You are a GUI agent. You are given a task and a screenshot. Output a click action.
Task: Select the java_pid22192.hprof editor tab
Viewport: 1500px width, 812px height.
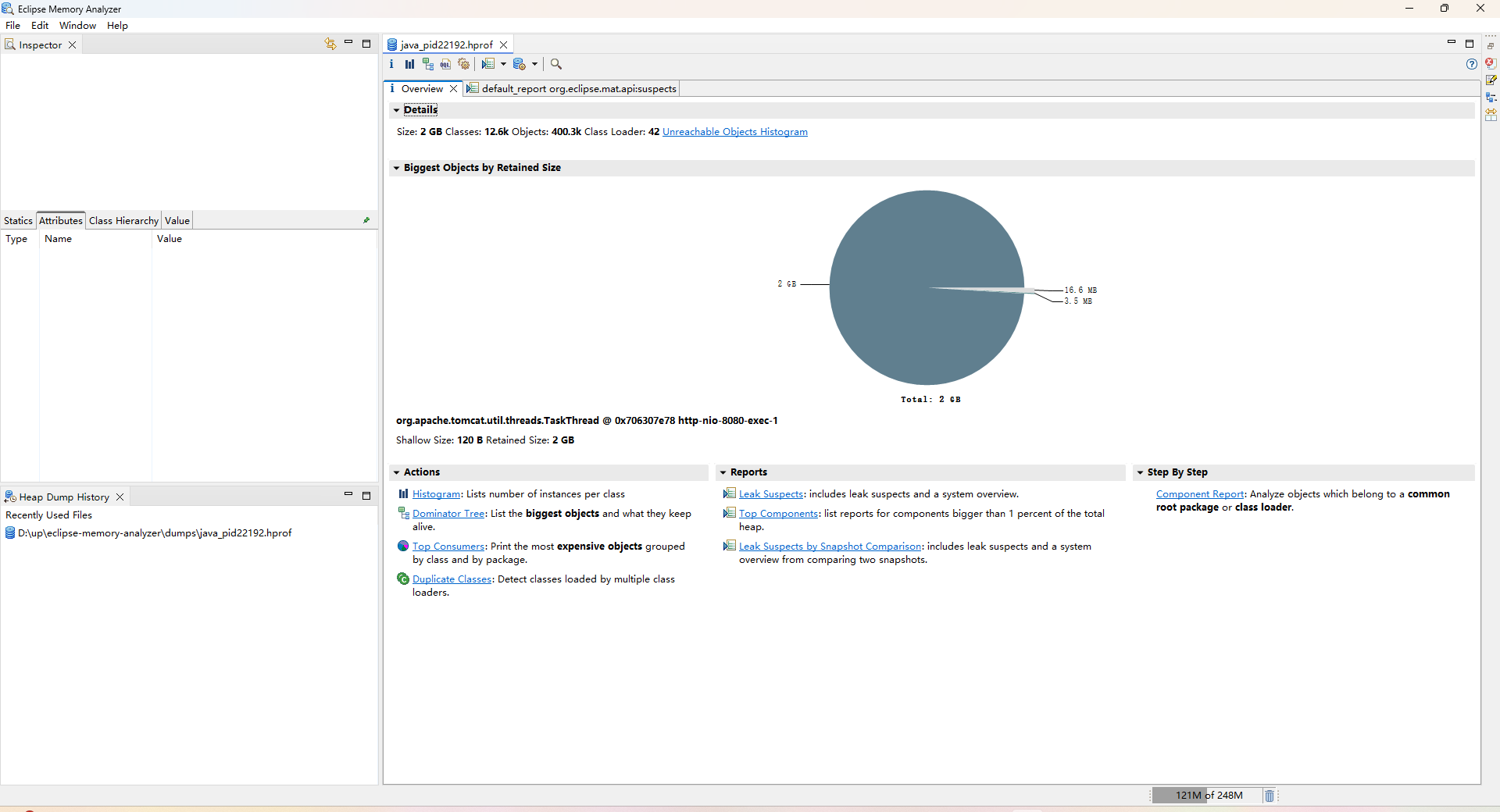pyautogui.click(x=447, y=45)
